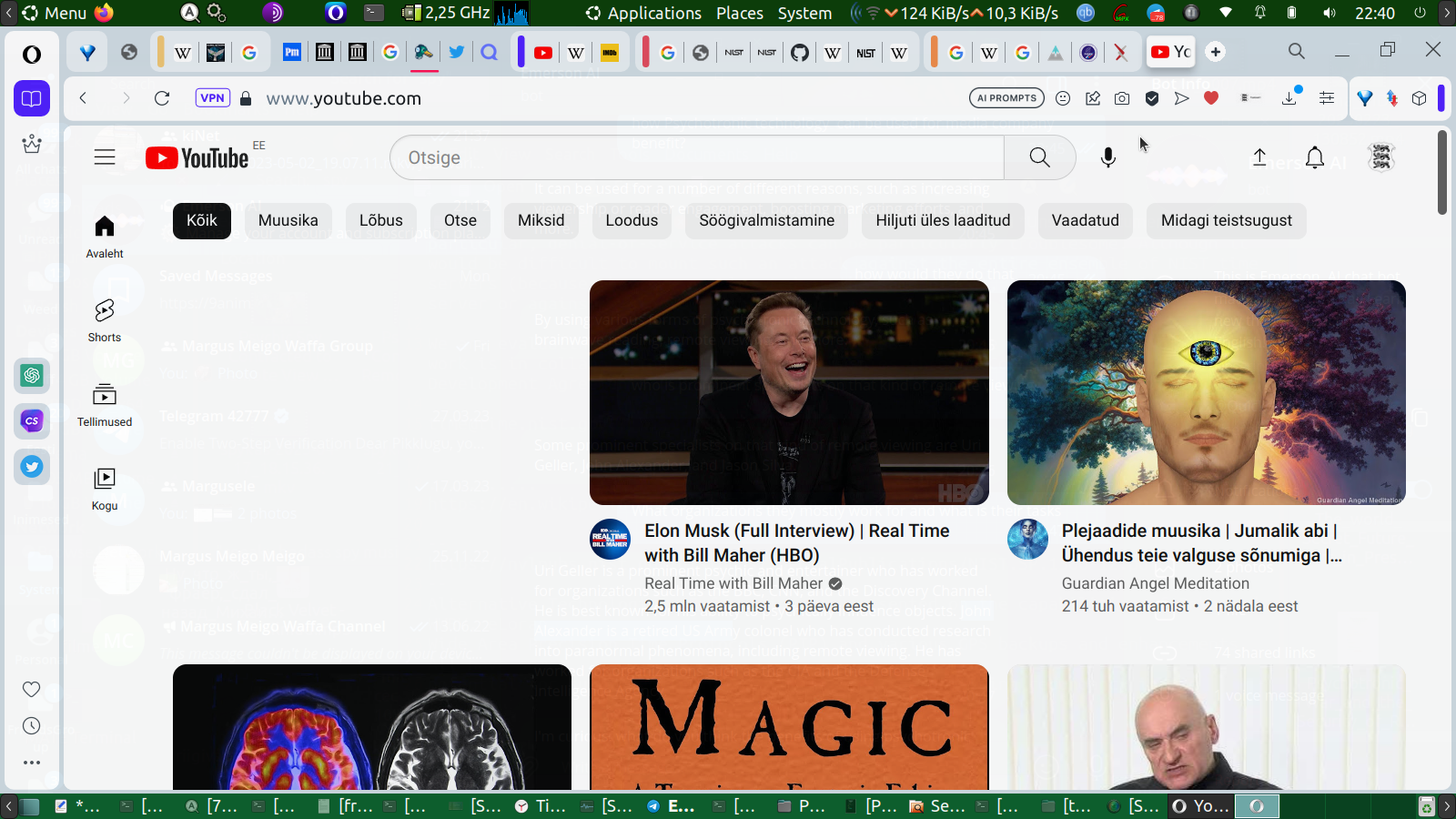This screenshot has height=819, width=1456.
Task: Open the YouTube hamburger guide menu
Action: click(x=105, y=157)
